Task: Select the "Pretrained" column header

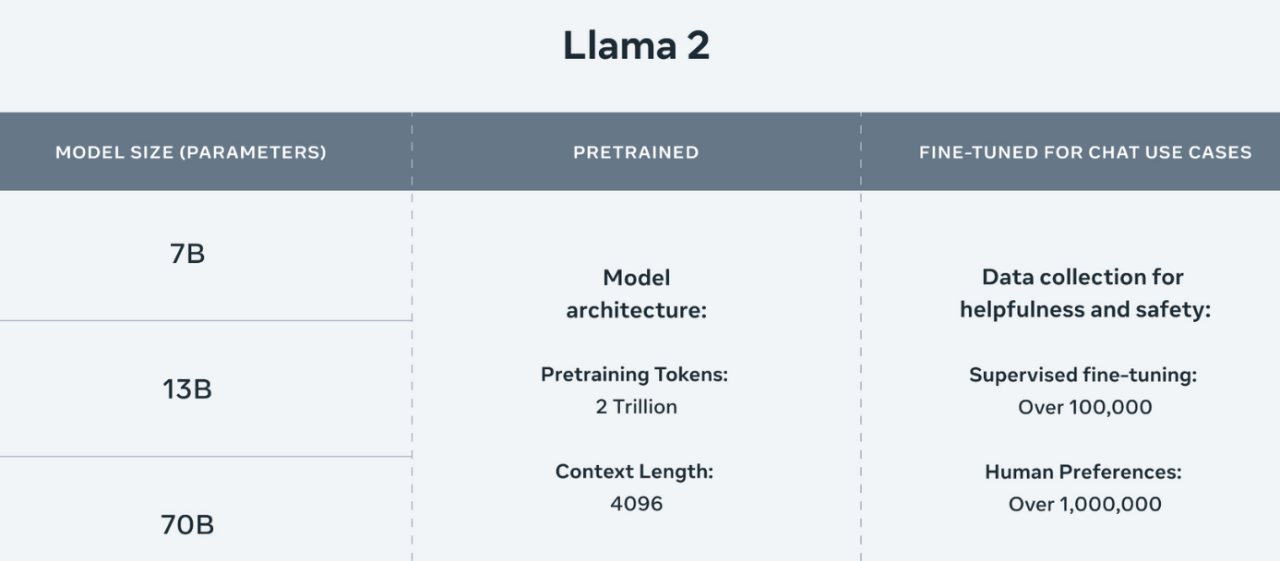Action: [x=636, y=153]
